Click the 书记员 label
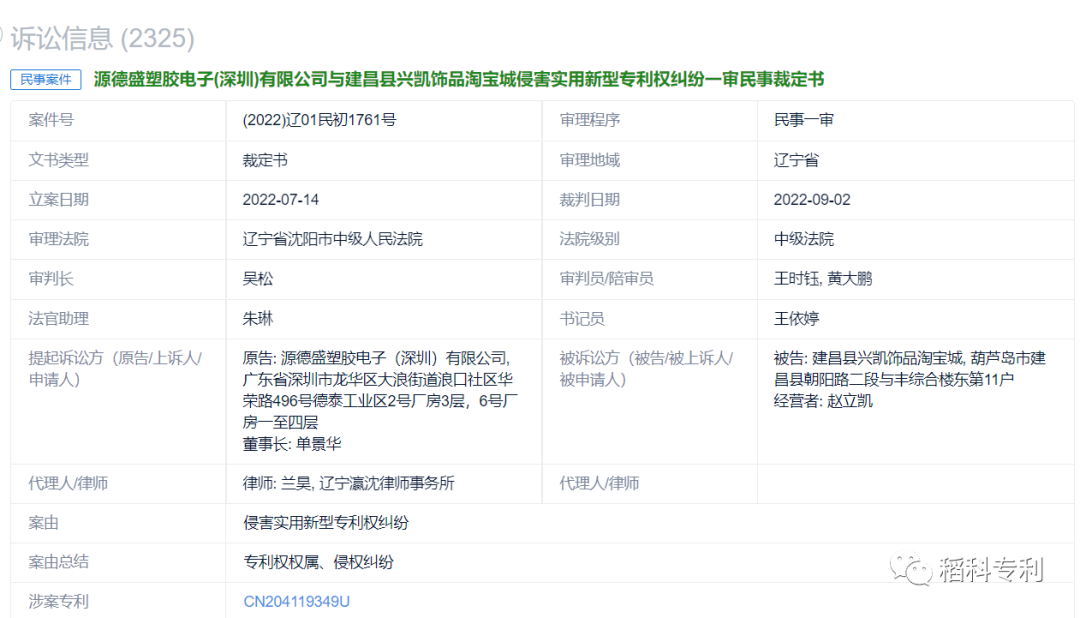Image resolution: width=1080 pixels, height=618 pixels. coord(582,318)
